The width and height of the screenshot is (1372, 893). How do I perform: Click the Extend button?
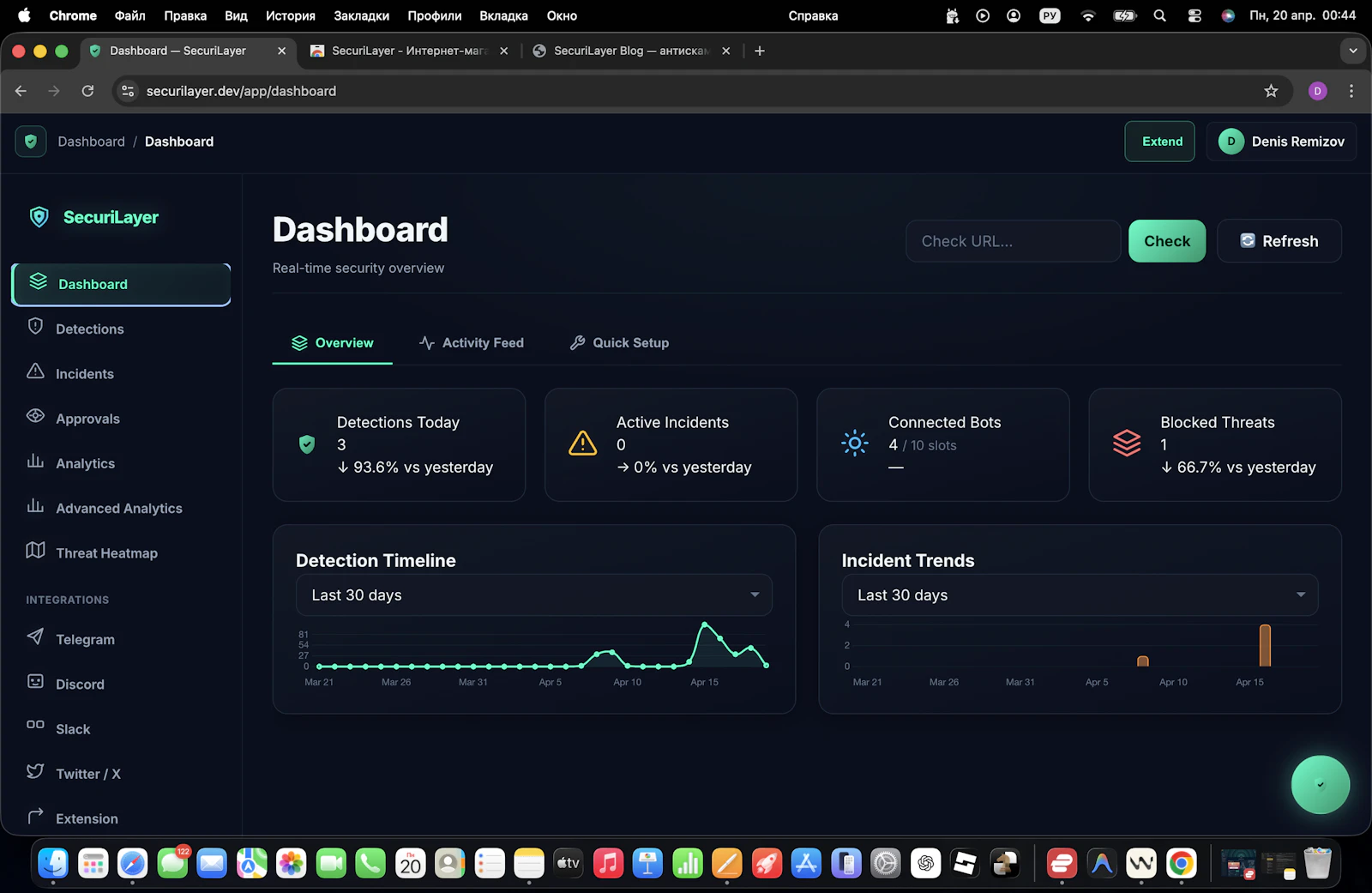pyautogui.click(x=1159, y=142)
